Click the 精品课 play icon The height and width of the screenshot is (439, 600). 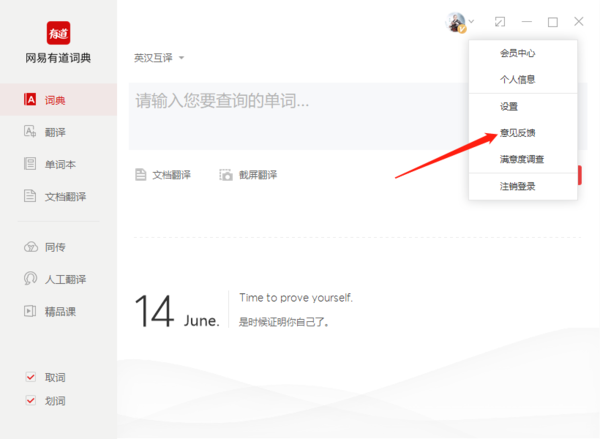pyautogui.click(x=30, y=311)
